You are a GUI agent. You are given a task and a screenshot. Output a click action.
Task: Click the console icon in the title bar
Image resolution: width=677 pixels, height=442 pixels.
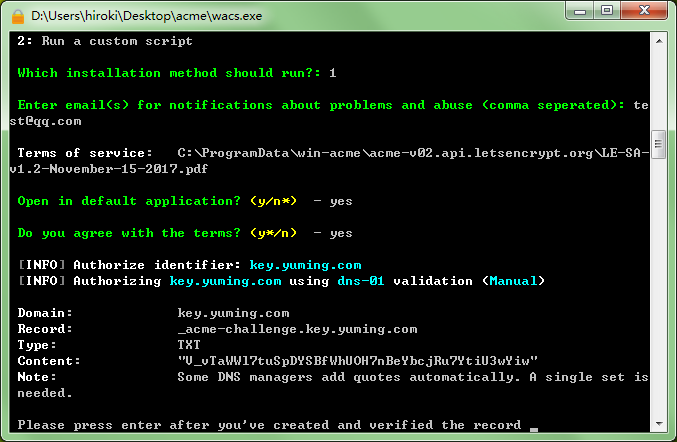[x=17, y=16]
